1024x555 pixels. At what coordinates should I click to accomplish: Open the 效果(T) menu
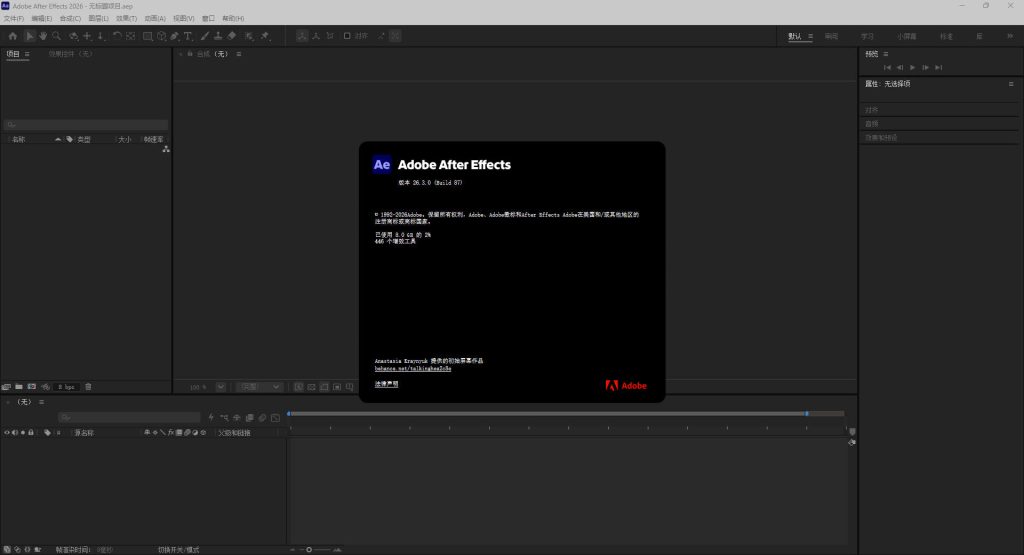point(127,18)
